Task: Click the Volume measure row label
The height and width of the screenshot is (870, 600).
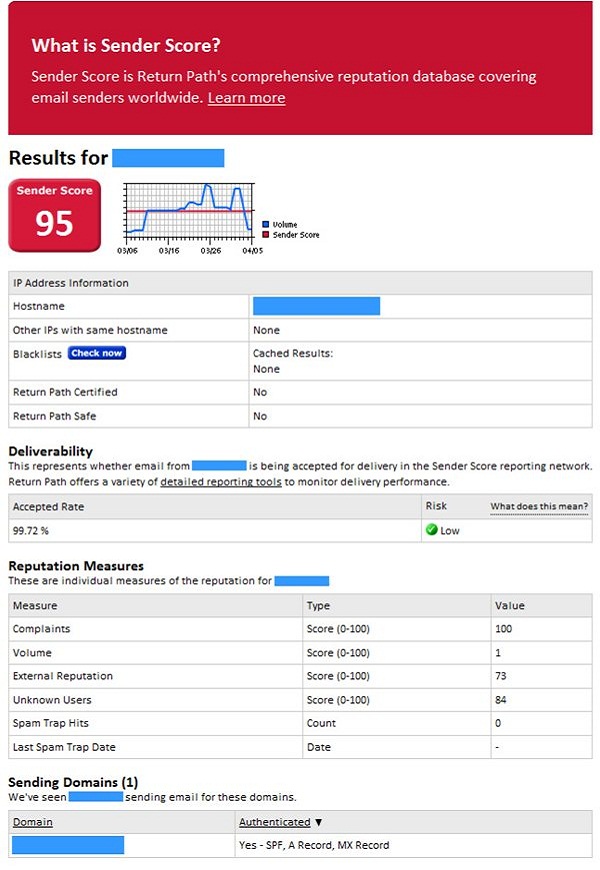Action: click(x=32, y=652)
